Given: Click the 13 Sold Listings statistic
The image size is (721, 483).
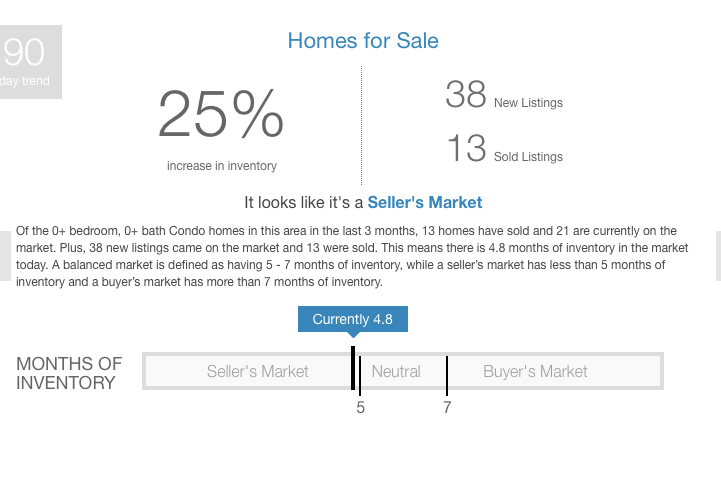Looking at the screenshot, I should pos(505,149).
